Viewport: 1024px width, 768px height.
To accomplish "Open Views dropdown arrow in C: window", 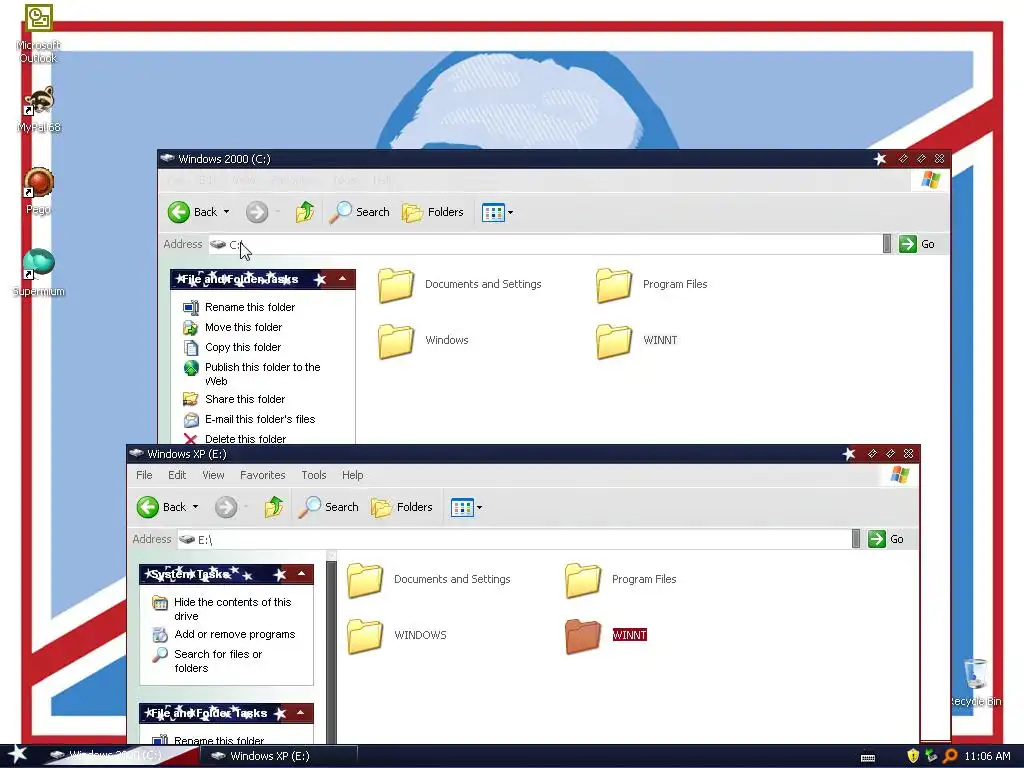I will [511, 212].
